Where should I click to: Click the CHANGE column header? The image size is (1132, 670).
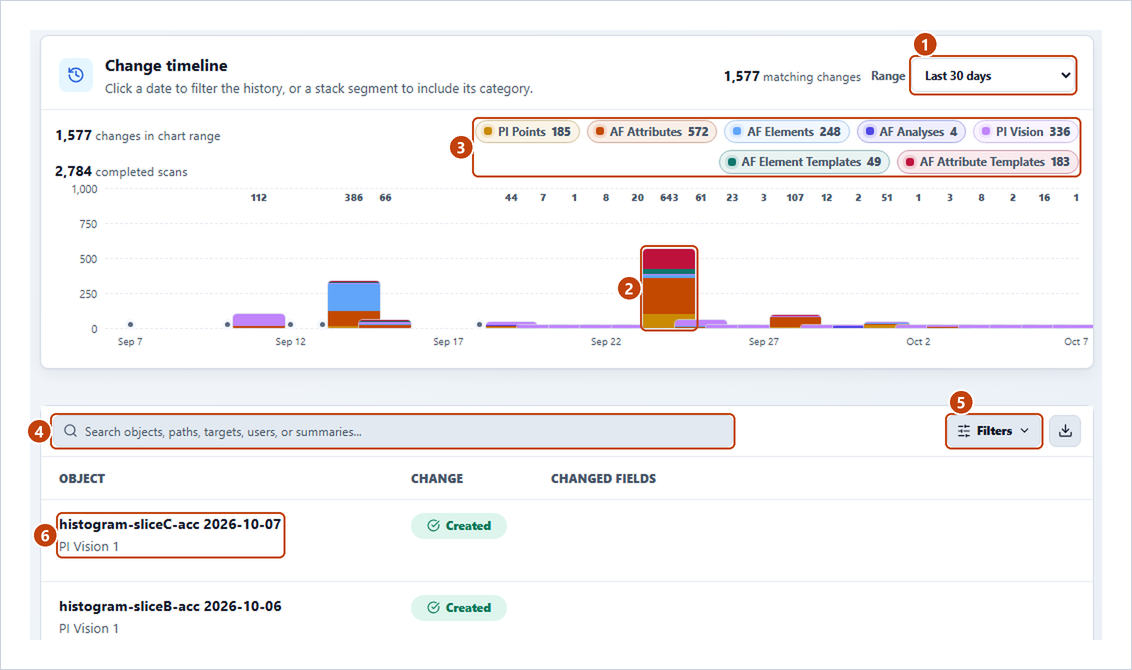point(437,479)
